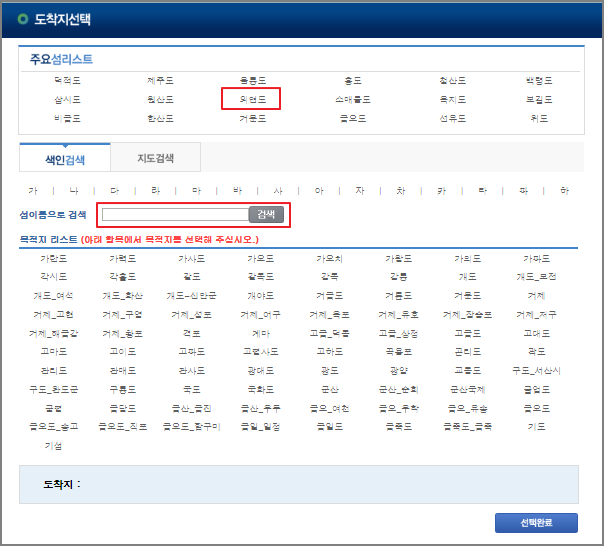This screenshot has height=546, width=604.
Task: Select the 하 index letter
Action: [x=564, y=190]
